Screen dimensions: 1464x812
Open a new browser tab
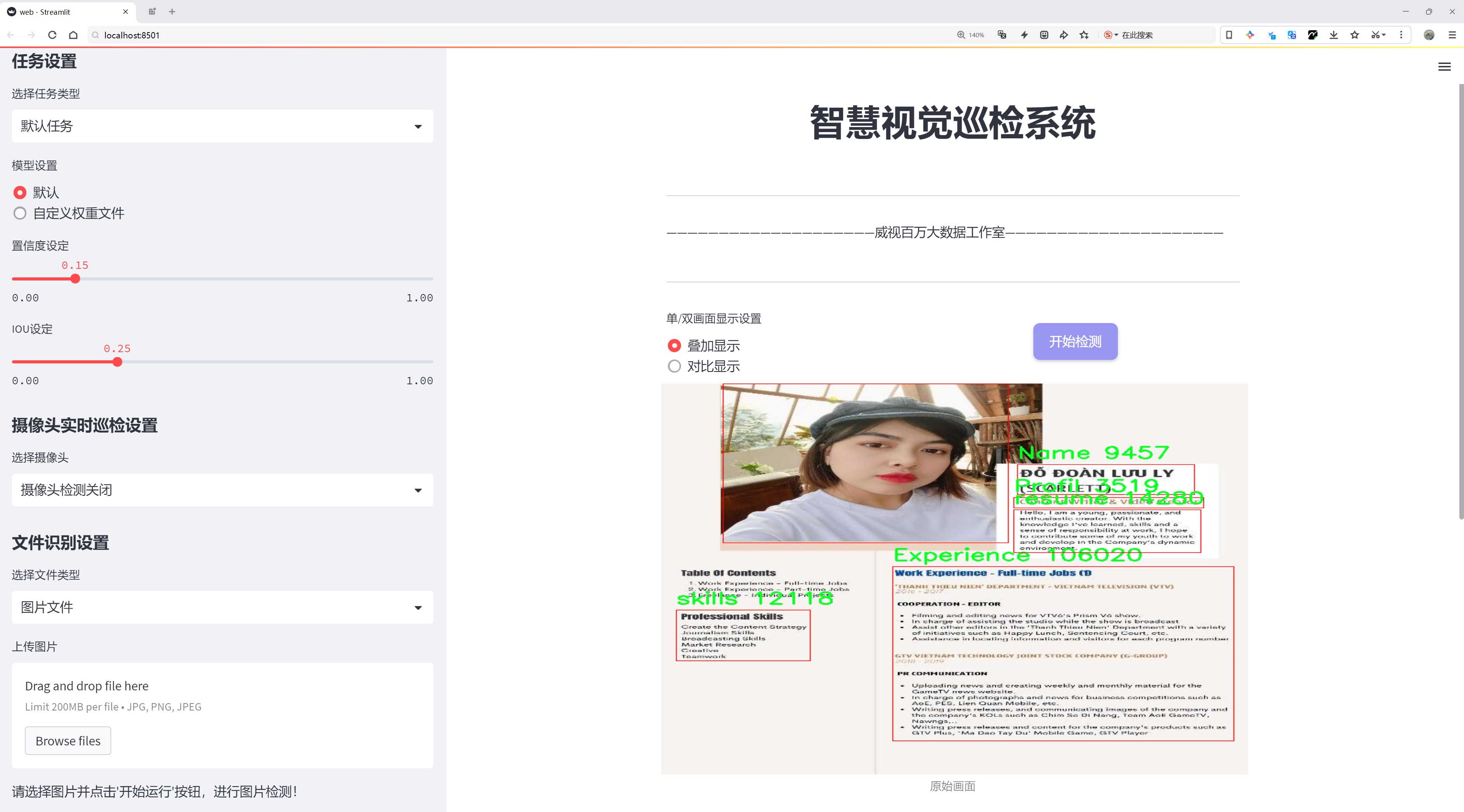pyautogui.click(x=172, y=11)
